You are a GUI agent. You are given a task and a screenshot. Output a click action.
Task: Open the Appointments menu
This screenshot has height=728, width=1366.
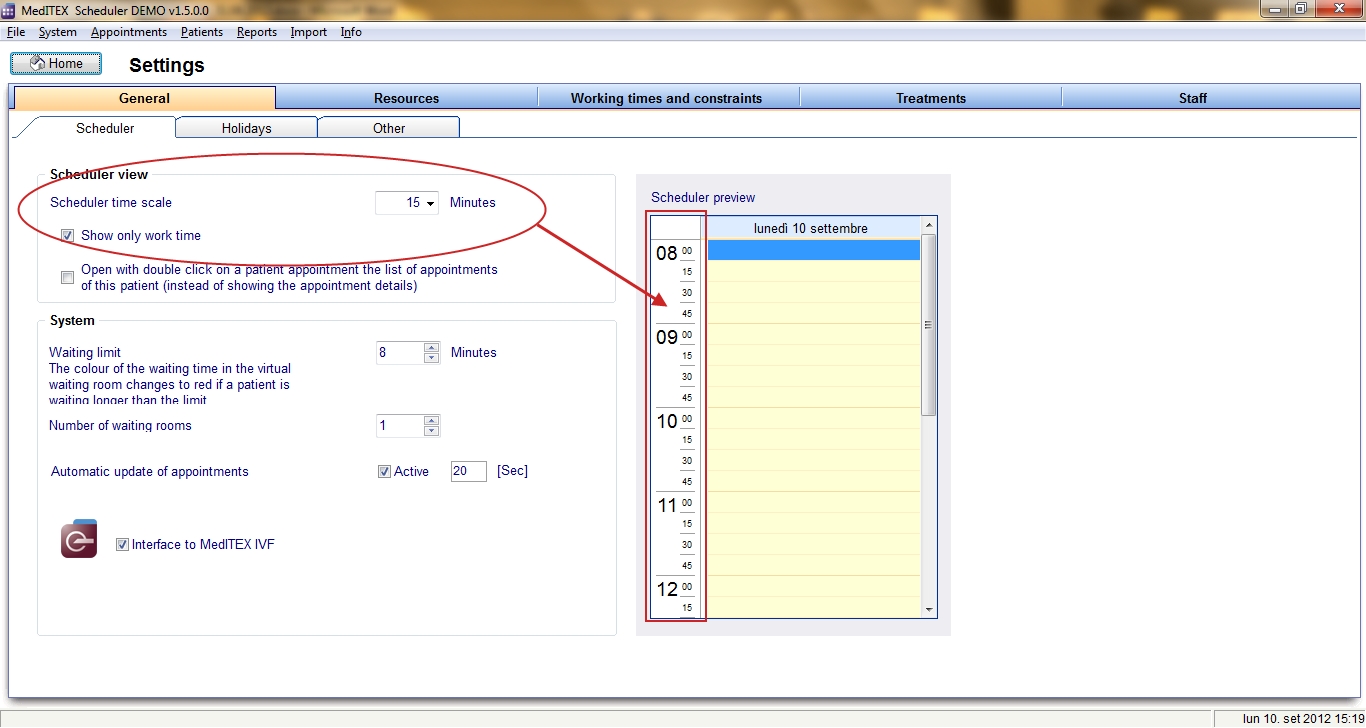128,32
